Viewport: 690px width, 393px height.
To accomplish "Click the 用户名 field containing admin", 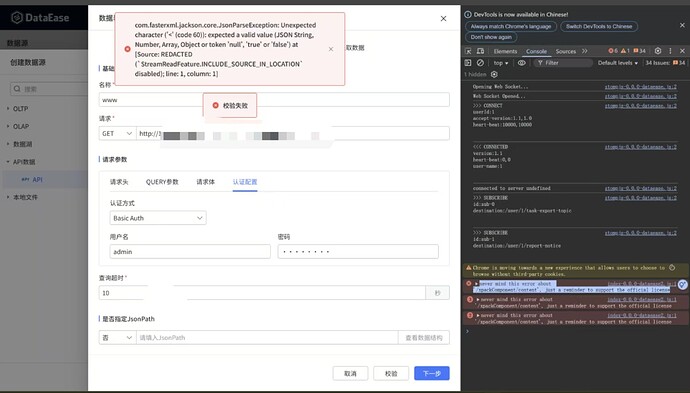I will (x=190, y=251).
